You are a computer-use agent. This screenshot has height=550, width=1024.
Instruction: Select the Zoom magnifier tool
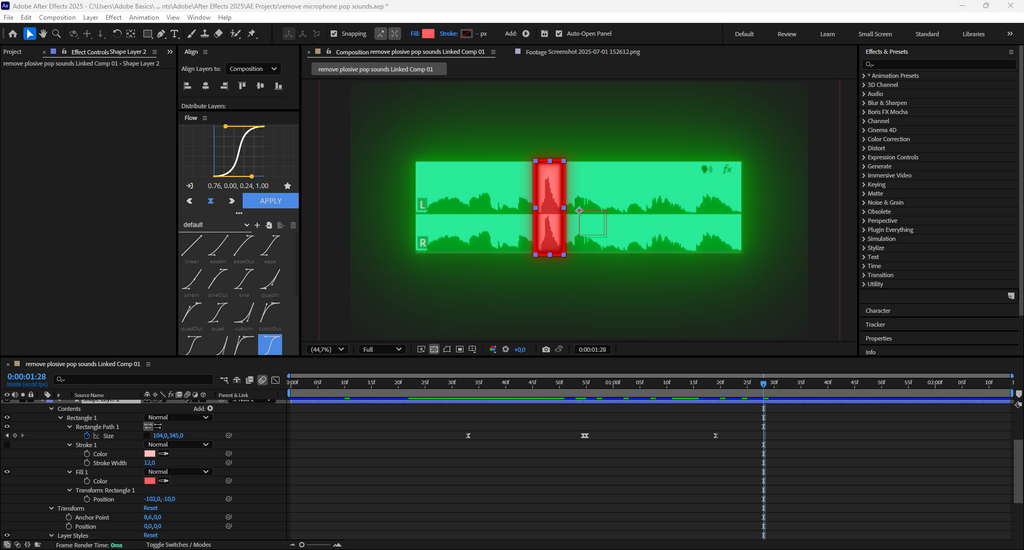click(56, 34)
